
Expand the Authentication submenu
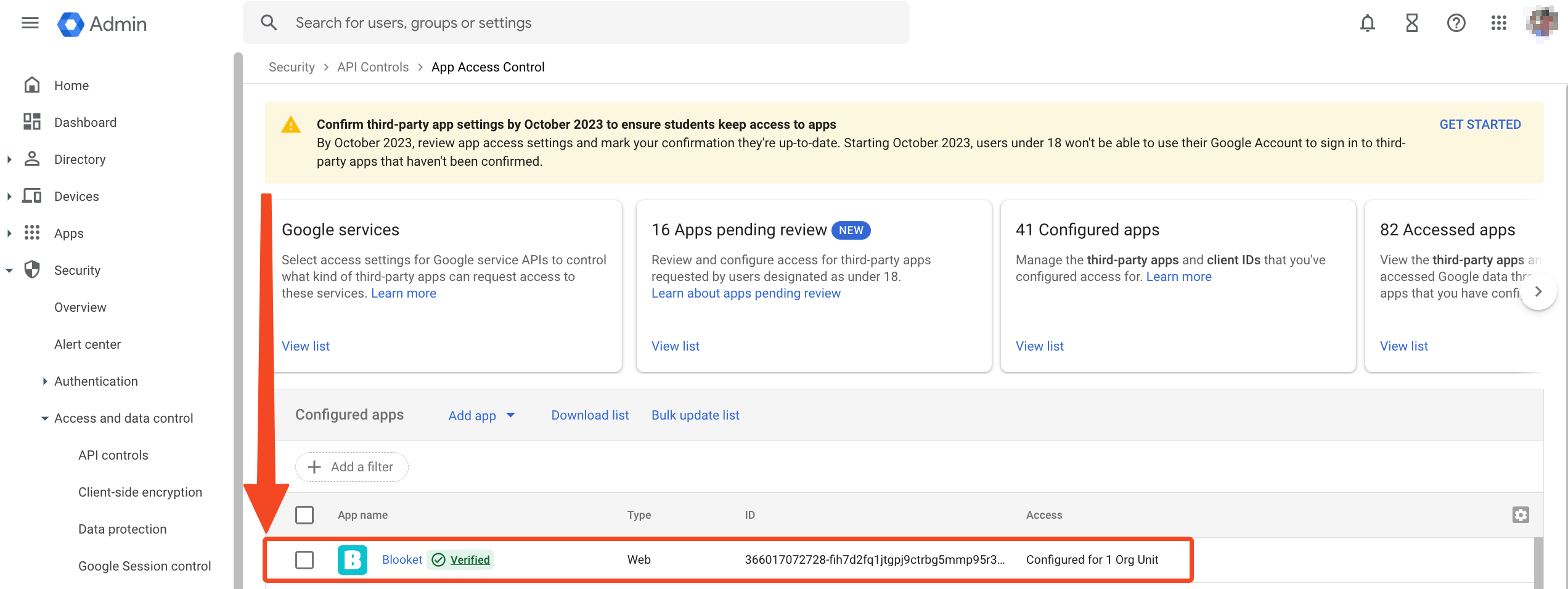(x=45, y=381)
